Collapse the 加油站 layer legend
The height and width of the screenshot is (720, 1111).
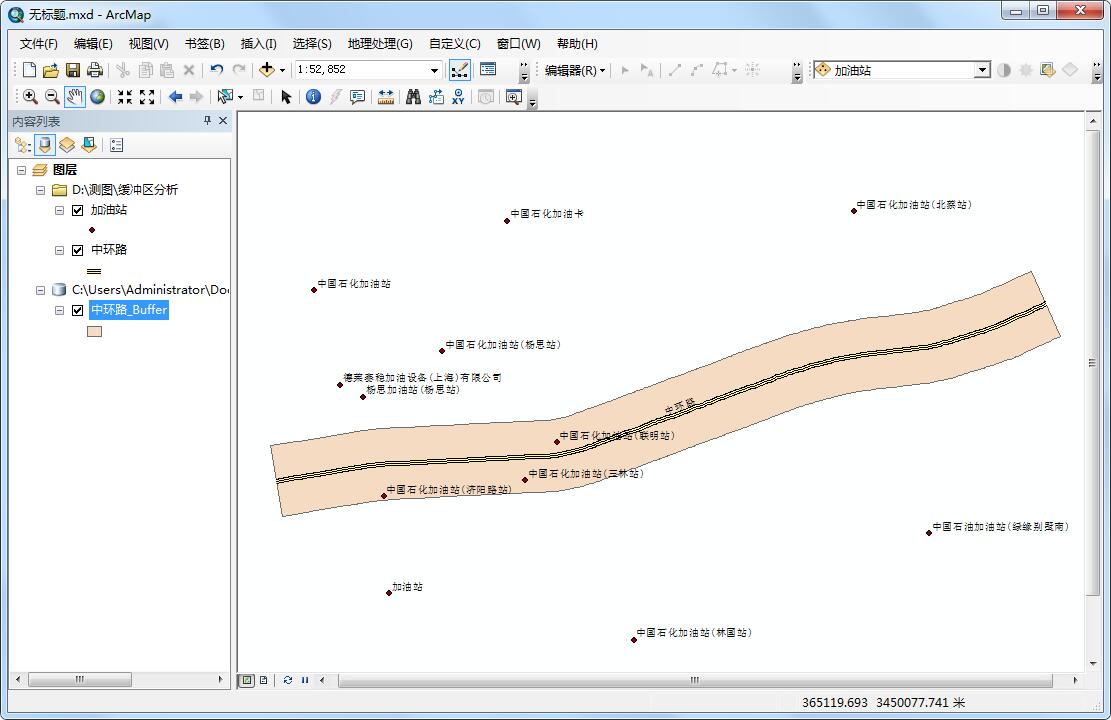point(60,210)
